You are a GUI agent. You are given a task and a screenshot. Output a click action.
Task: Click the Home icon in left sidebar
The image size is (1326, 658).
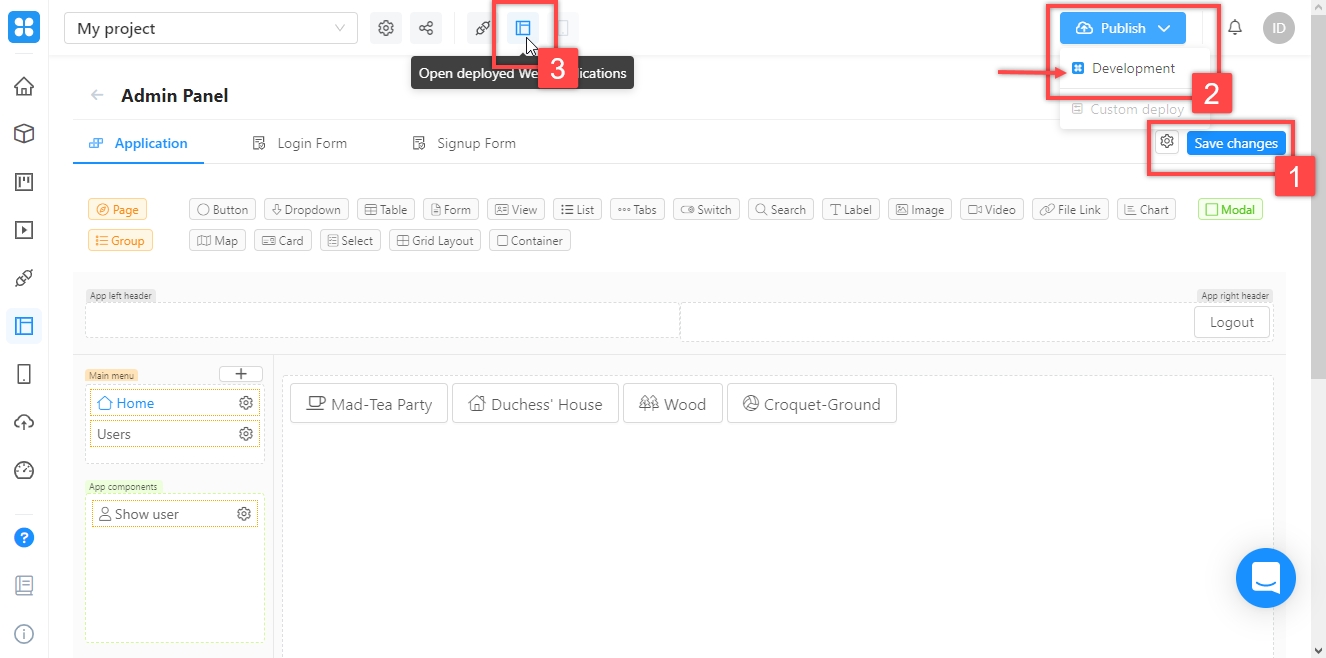pyautogui.click(x=24, y=86)
